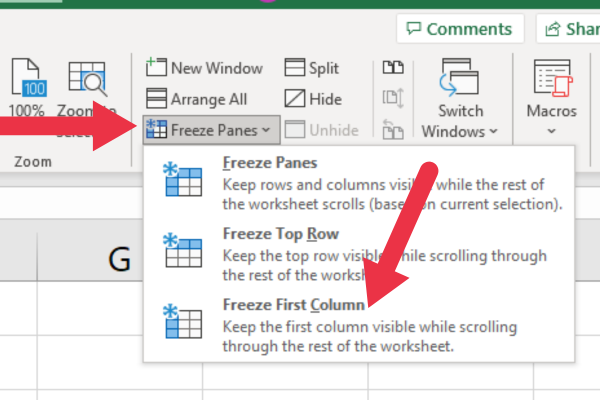Choose Freeze First Column option
Viewport: 600px width, 400px height.
[359, 325]
